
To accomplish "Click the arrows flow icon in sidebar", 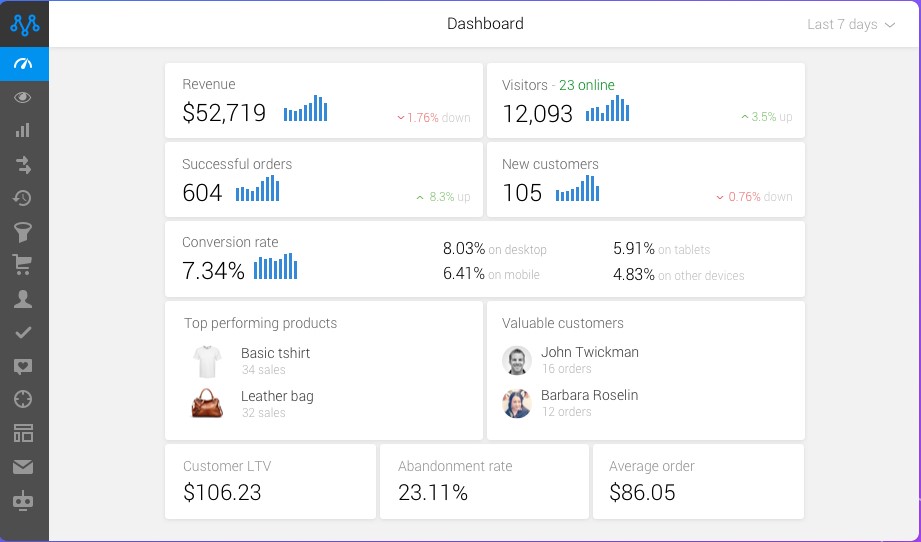I will (x=24, y=165).
